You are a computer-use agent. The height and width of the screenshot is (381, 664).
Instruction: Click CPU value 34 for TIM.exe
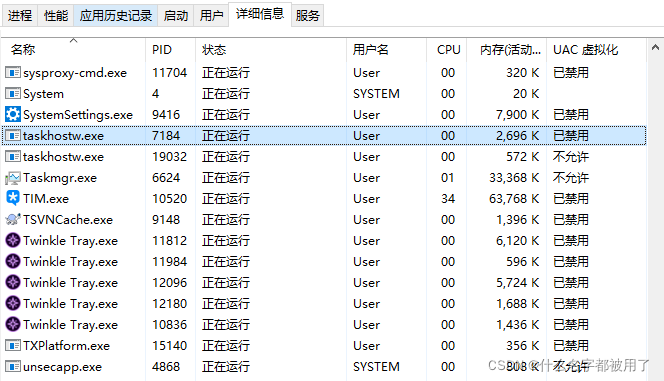pyautogui.click(x=448, y=199)
